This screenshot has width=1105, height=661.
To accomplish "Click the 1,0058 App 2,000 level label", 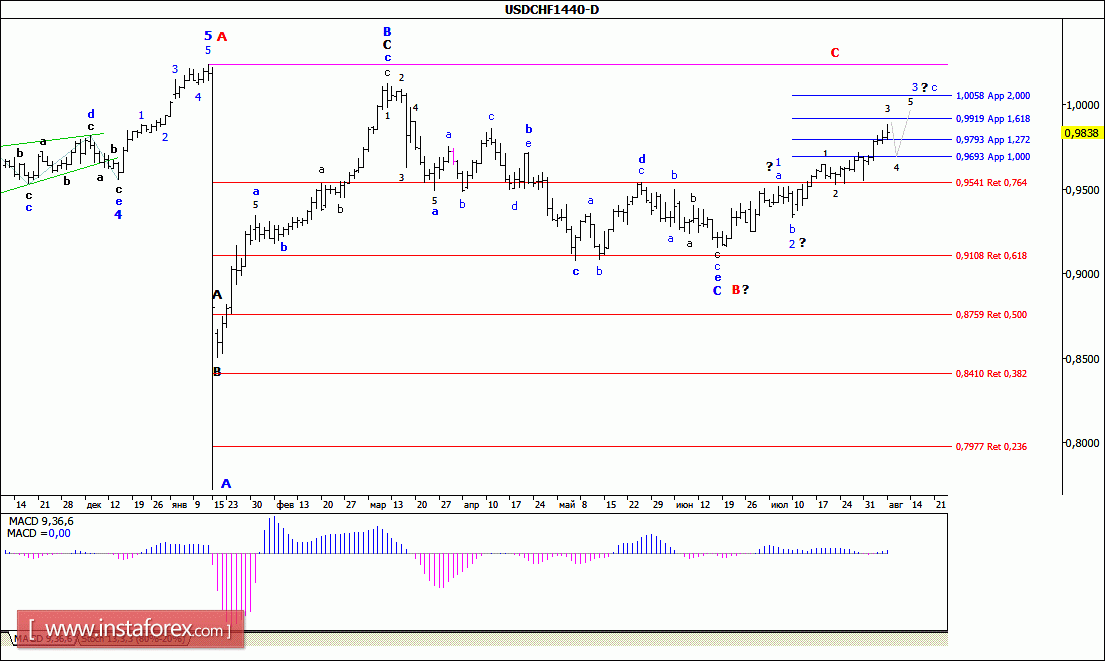I will coord(992,96).
